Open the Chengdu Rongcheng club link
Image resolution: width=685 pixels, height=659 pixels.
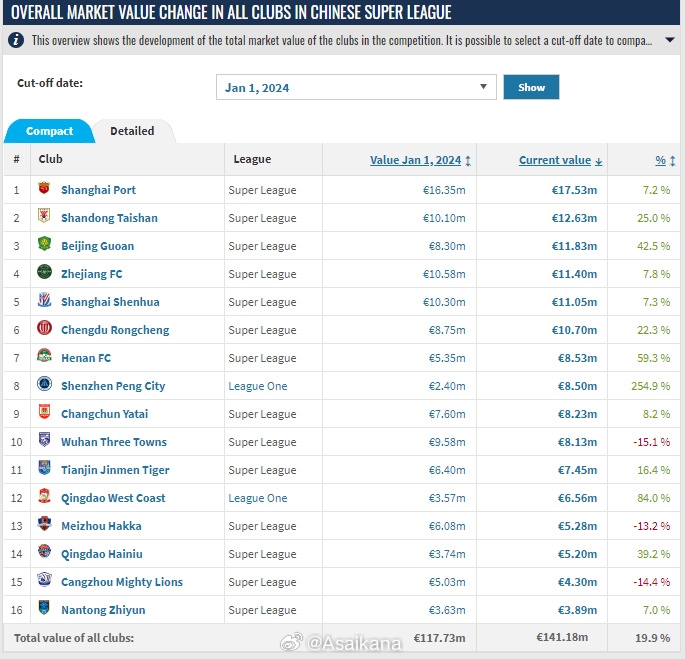tap(115, 330)
